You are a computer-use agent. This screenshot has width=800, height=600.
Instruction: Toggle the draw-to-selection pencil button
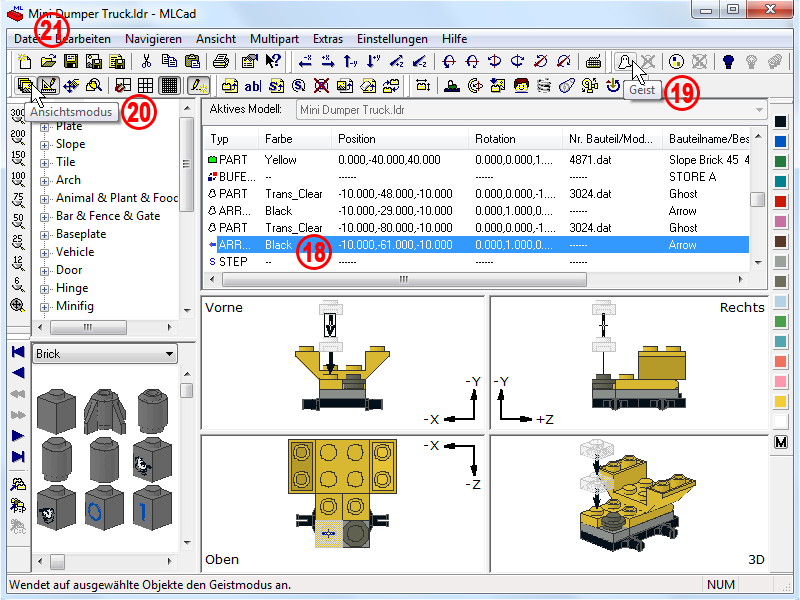coord(197,86)
